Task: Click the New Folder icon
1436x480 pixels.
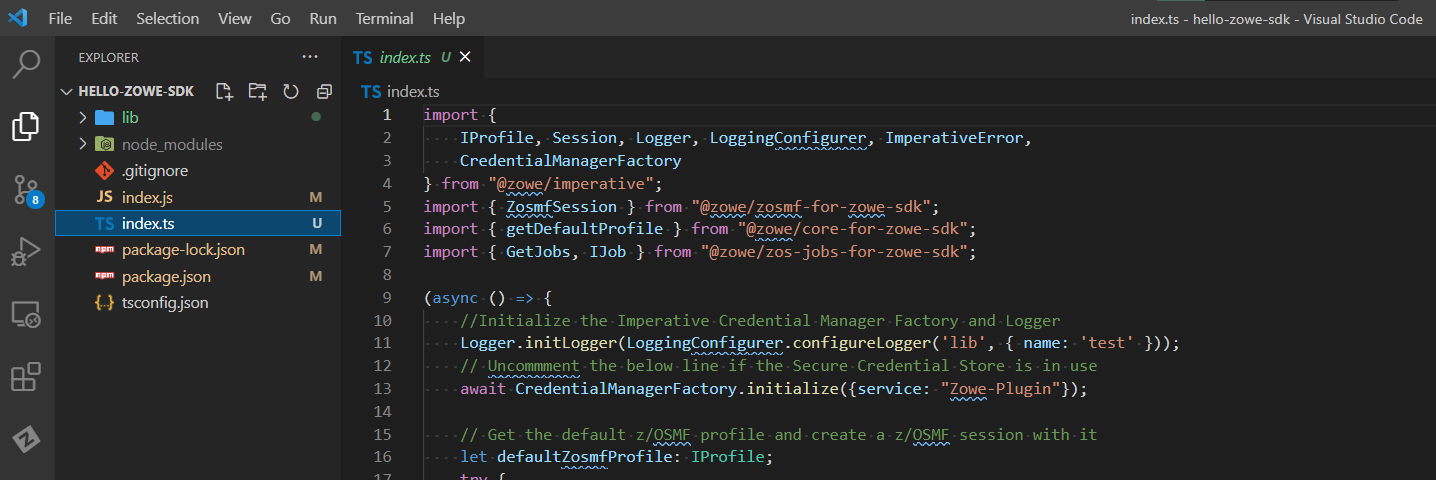Action: (258, 92)
